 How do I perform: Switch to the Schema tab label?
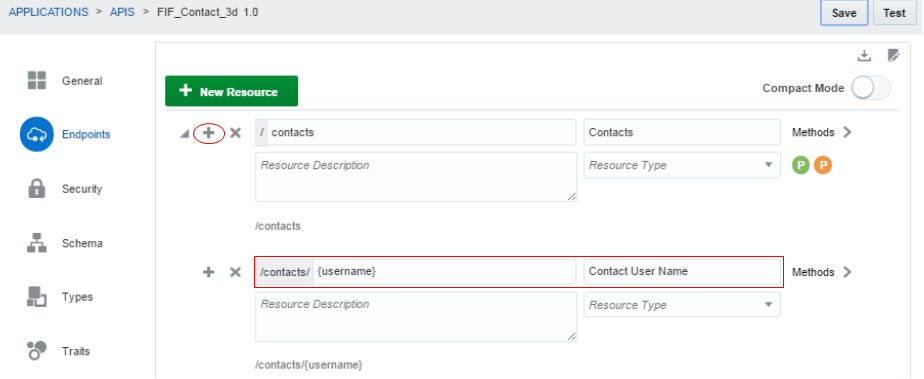[82, 243]
